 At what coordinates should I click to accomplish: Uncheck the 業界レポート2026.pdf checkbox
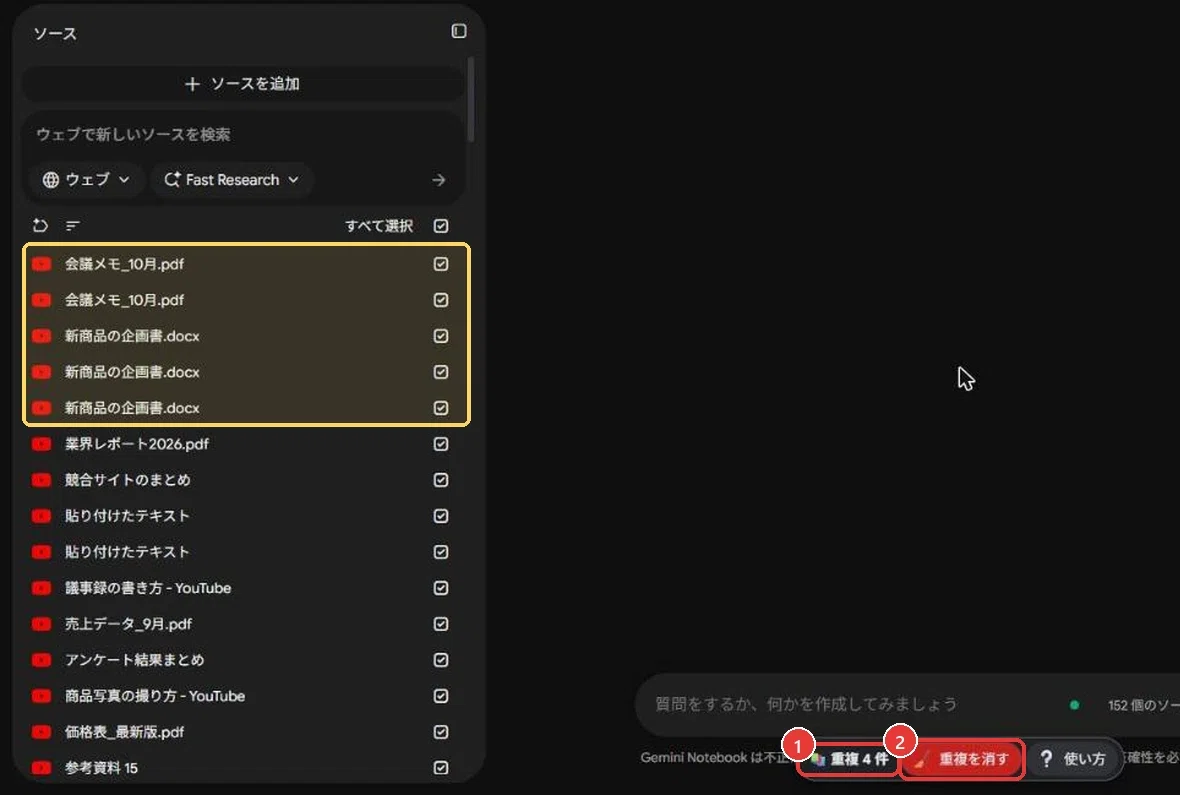(x=441, y=444)
